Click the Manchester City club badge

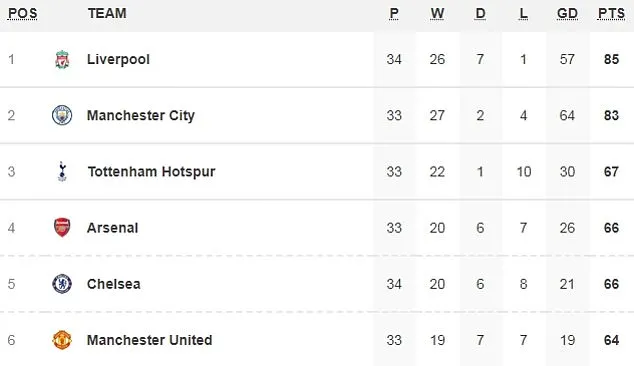62,115
